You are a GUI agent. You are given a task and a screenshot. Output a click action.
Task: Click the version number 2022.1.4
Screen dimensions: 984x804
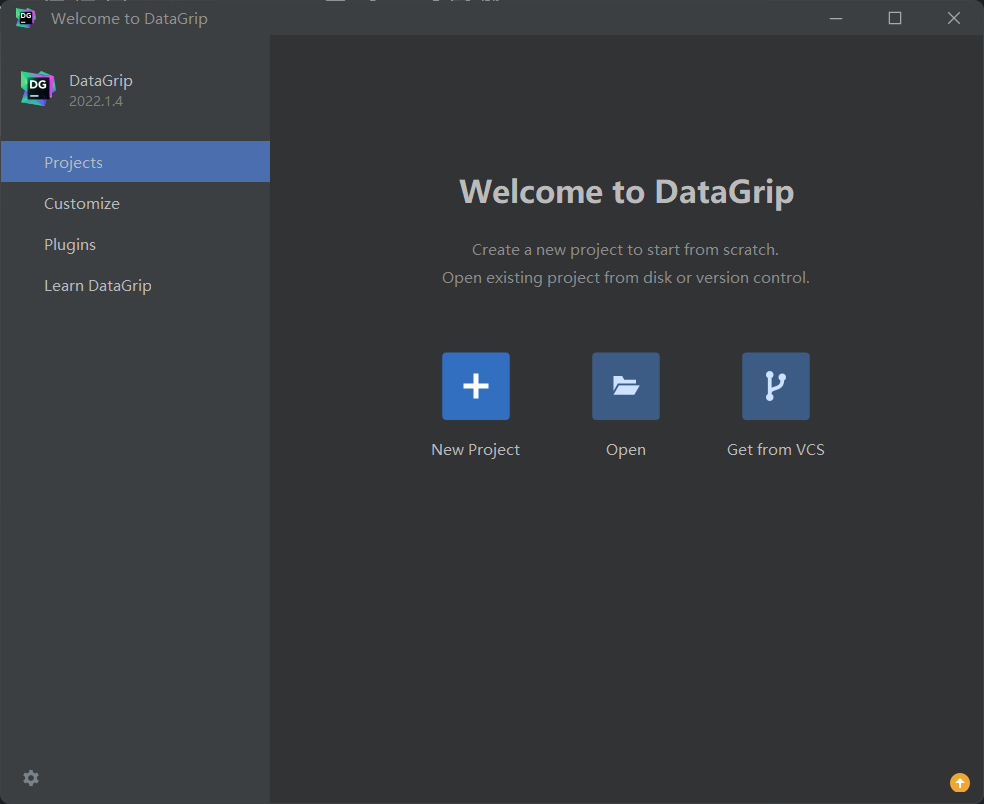point(96,101)
